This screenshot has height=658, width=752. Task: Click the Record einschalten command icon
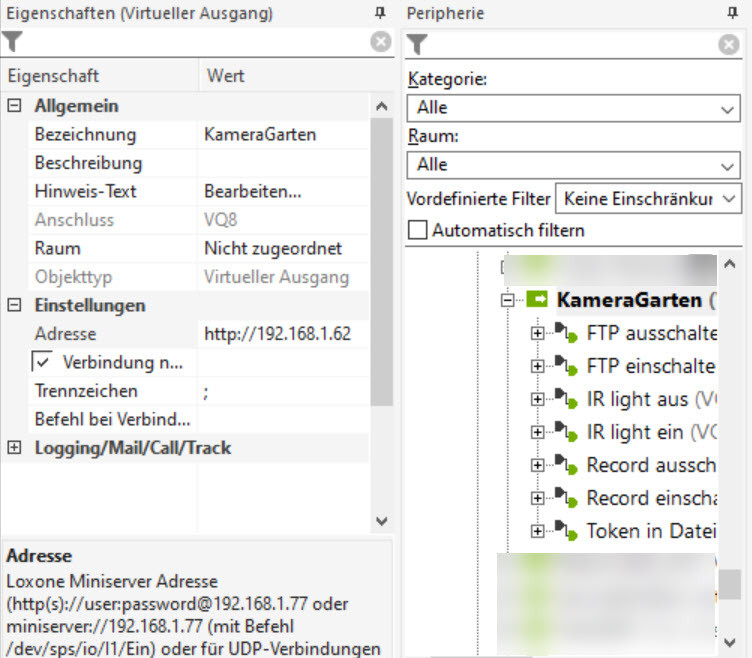pos(566,498)
